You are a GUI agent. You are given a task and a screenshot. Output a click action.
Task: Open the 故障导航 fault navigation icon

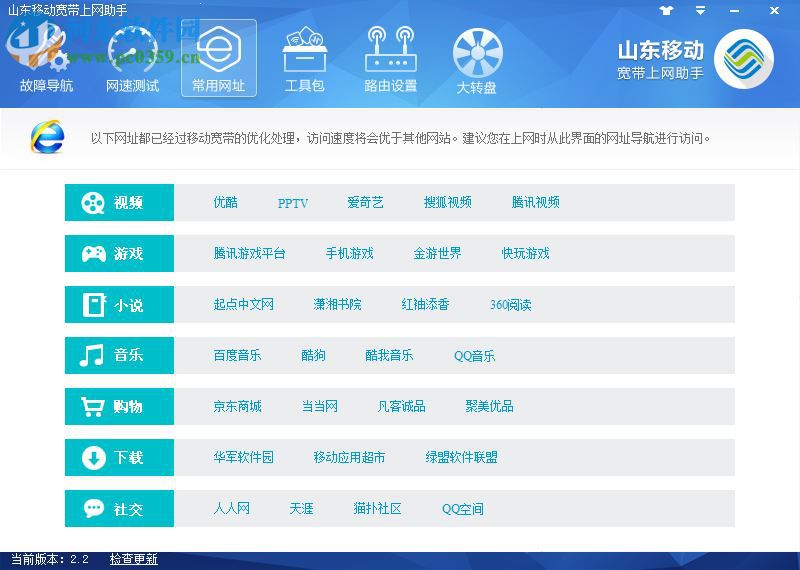pos(46,59)
